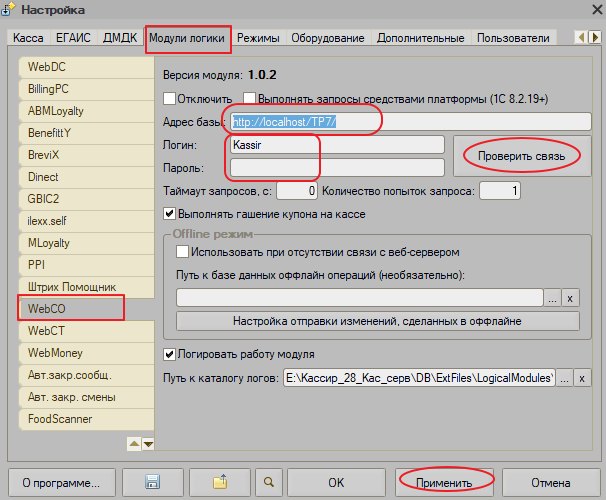606x500 pixels.
Task: Browse for log directory path
Action: click(564, 378)
